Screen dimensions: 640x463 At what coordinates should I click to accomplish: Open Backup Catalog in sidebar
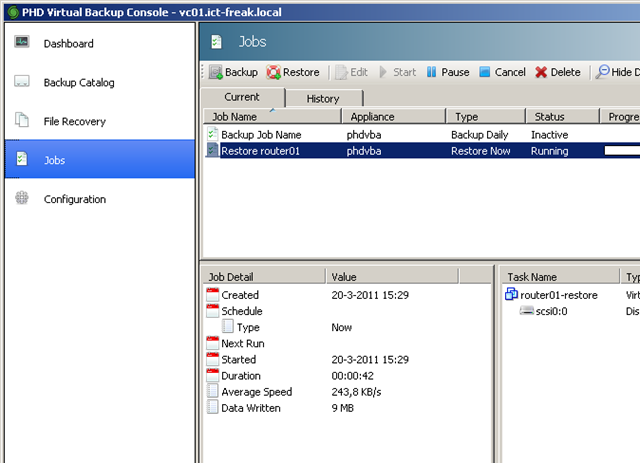click(78, 82)
